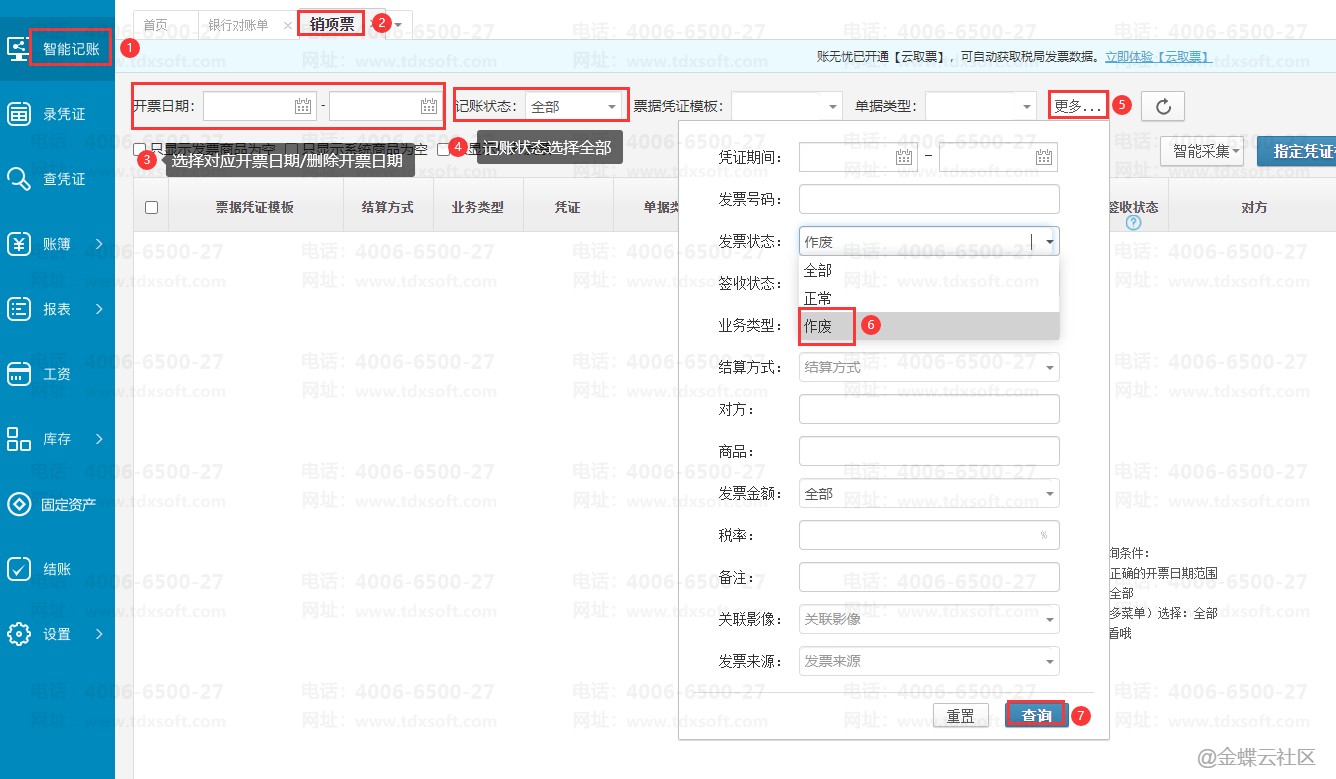Click the 重置 button
Screen dimensions: 1336x779
coord(960,716)
